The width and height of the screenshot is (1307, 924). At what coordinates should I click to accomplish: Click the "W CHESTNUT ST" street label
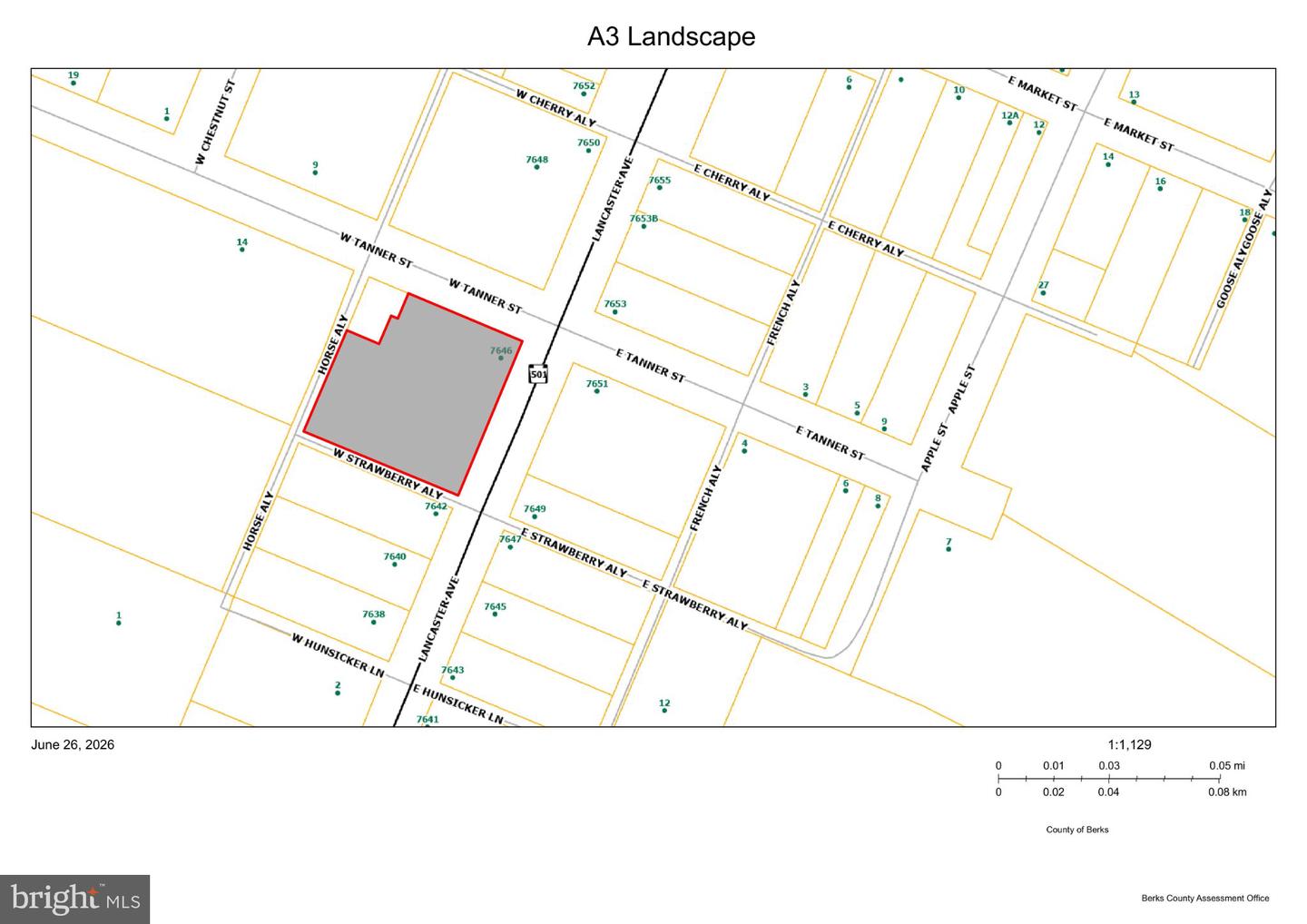point(215,123)
